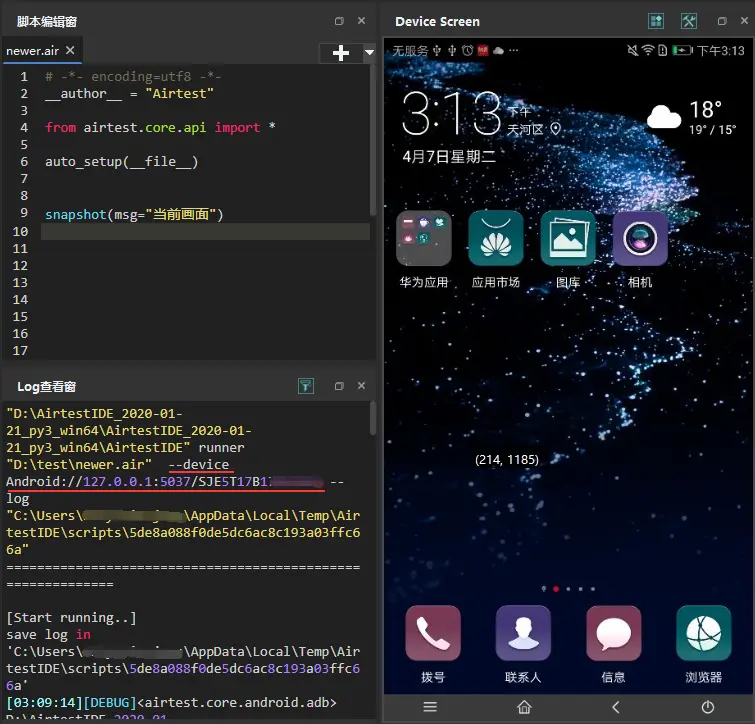Add a new script with the plus button

341,53
